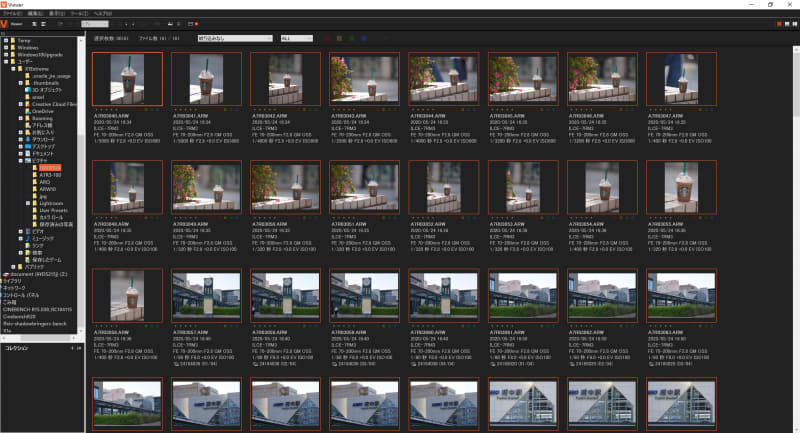
Task: Filter by red color label
Action: [327, 38]
